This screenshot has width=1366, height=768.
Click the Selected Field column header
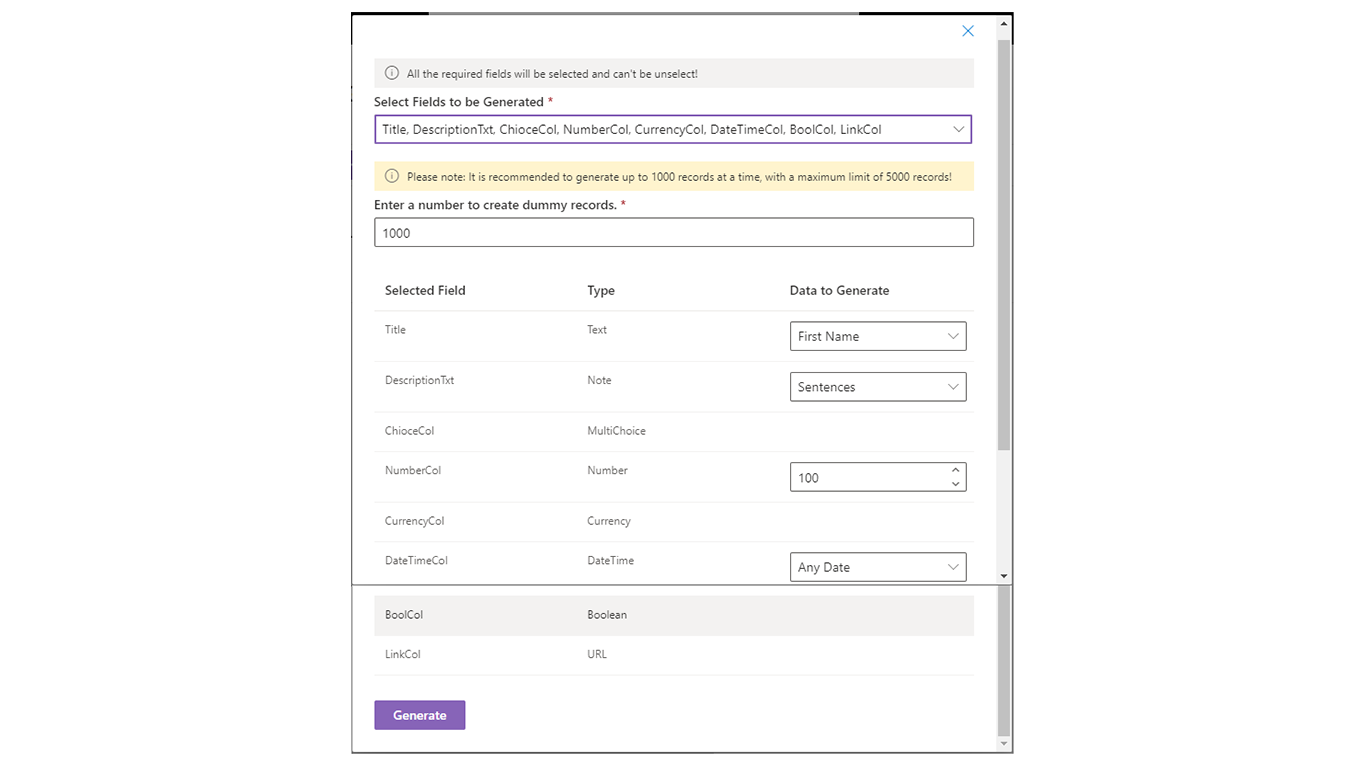point(425,290)
